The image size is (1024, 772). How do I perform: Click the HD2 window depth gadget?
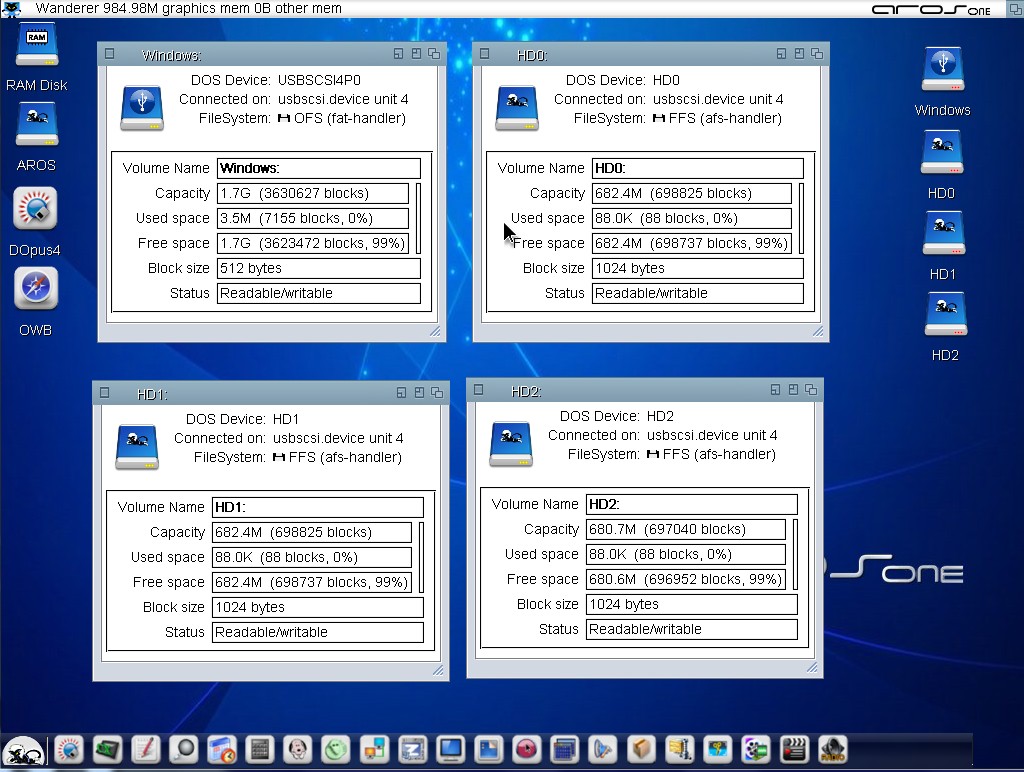(x=811, y=390)
